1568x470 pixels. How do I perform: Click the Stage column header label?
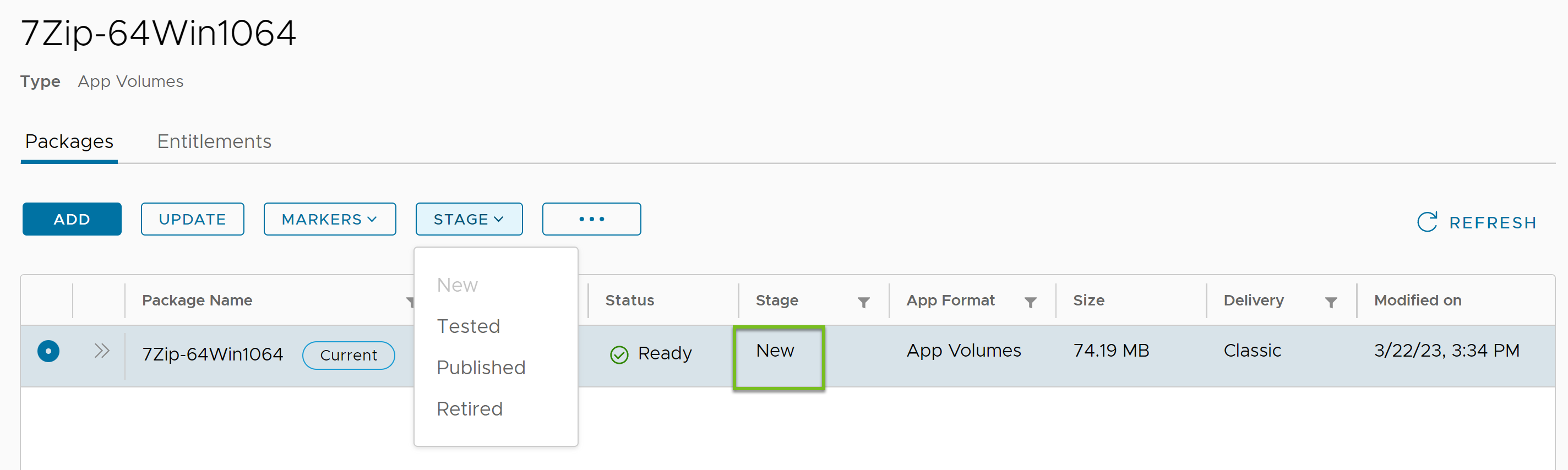[x=777, y=300]
